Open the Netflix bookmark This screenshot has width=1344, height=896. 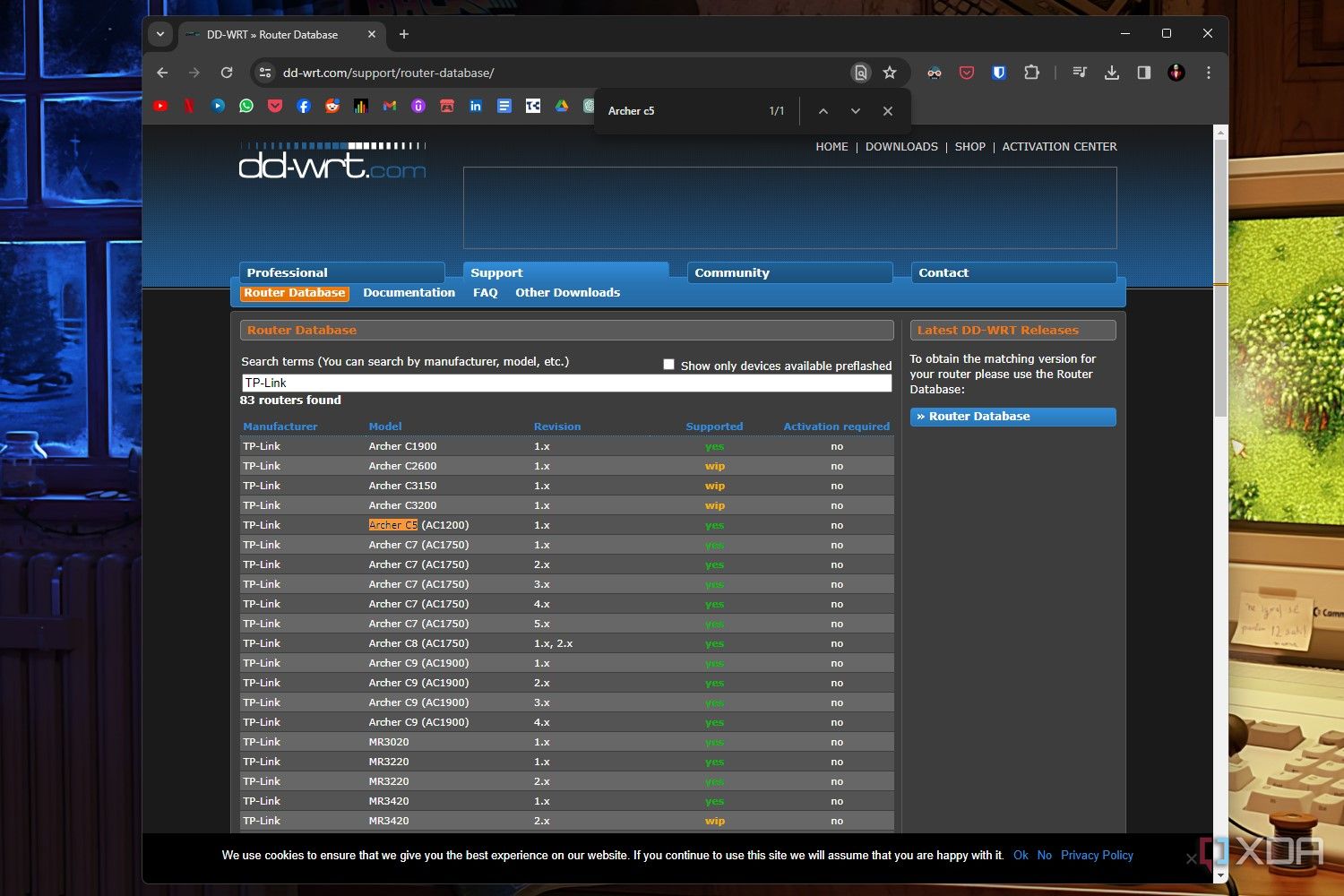[x=189, y=106]
